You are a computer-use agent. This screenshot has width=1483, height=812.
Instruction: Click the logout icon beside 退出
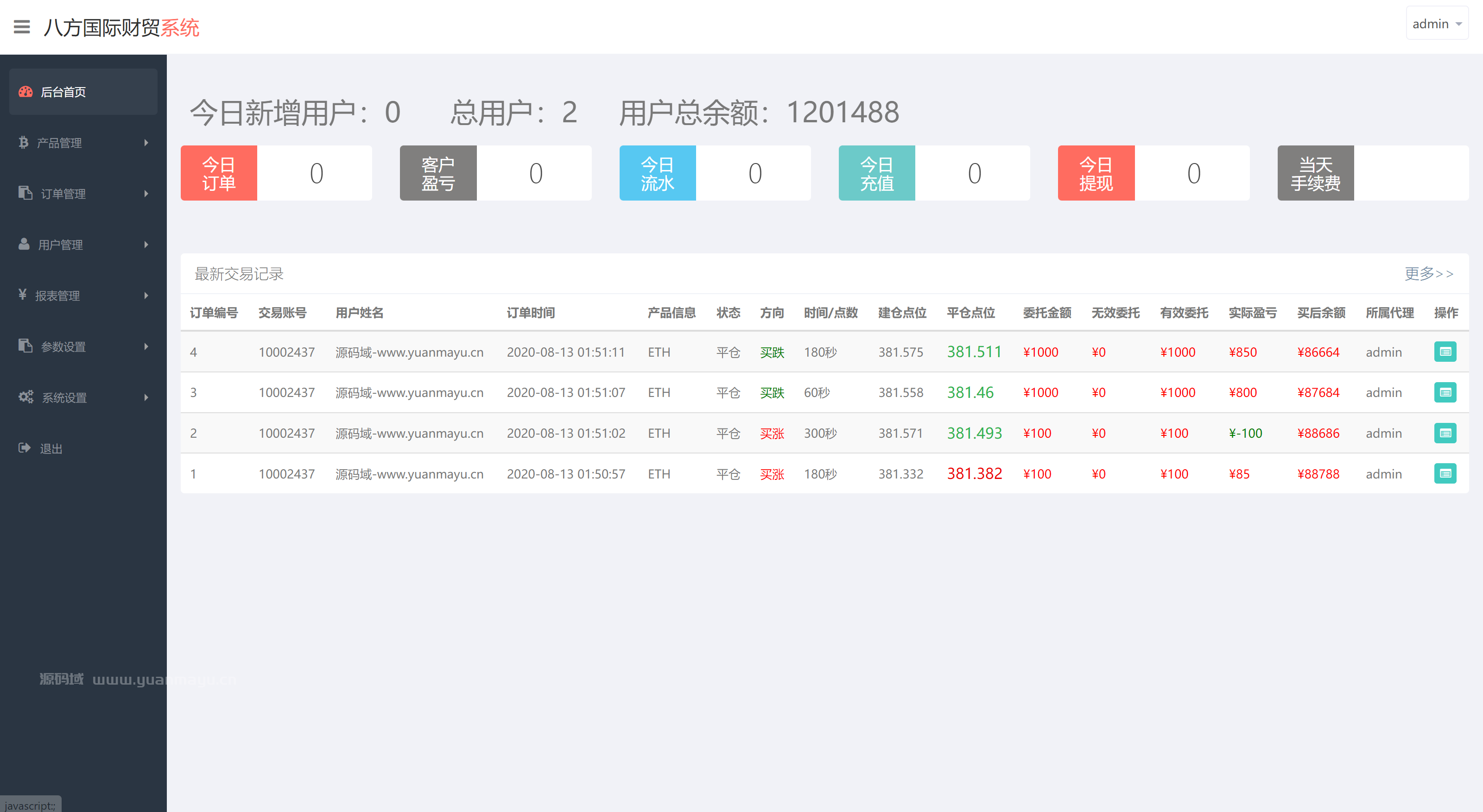[x=24, y=448]
